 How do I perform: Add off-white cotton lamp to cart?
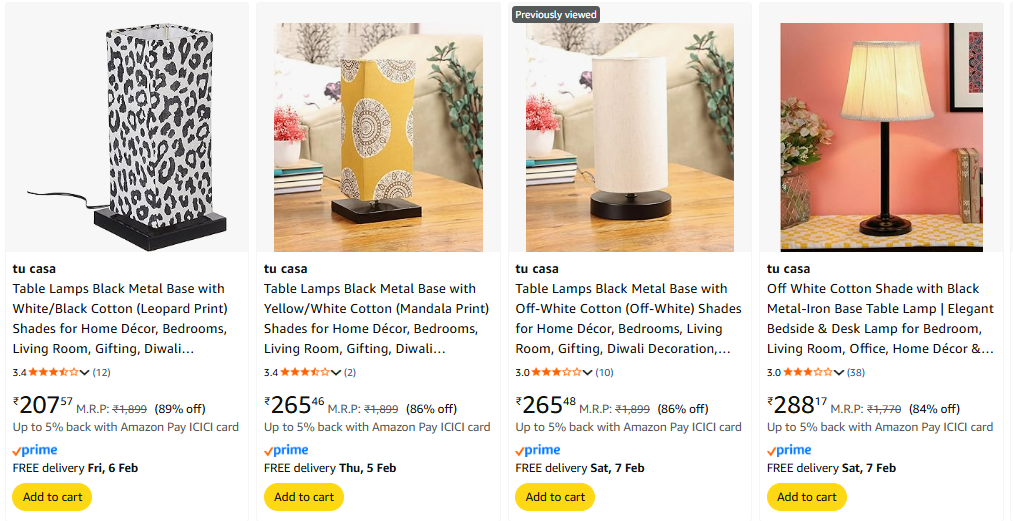(555, 497)
